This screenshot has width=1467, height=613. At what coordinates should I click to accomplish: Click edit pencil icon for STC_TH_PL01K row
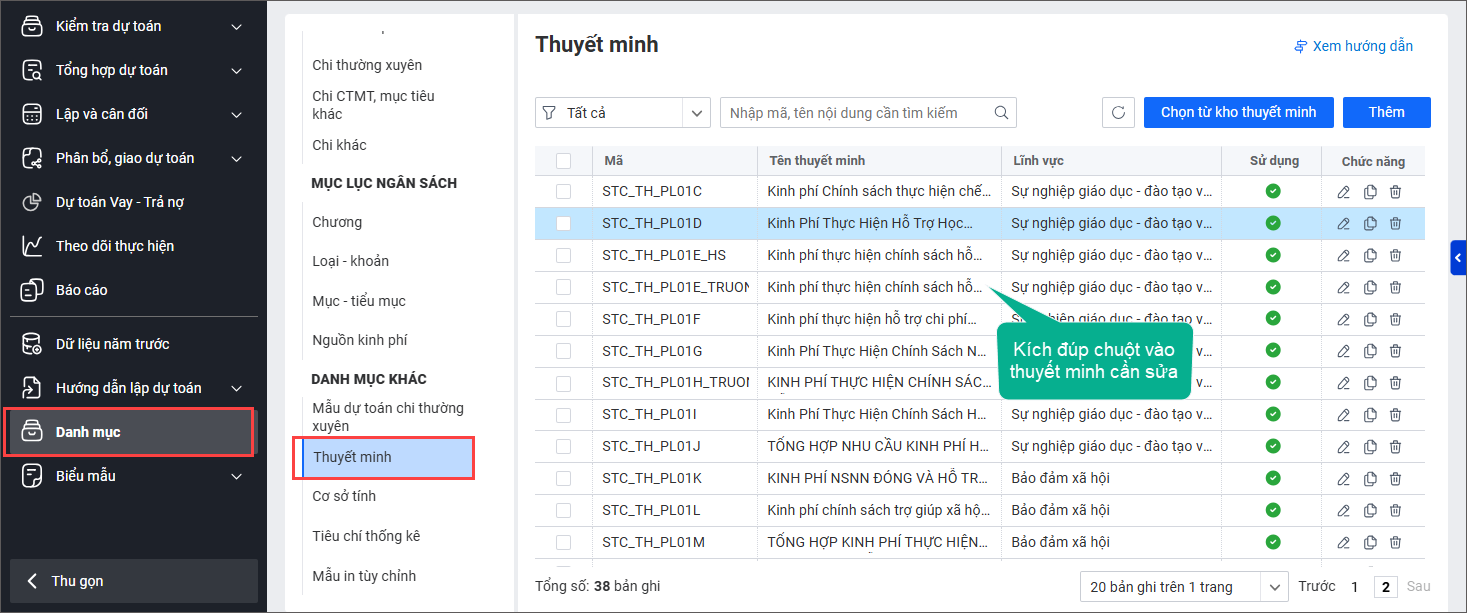1344,479
